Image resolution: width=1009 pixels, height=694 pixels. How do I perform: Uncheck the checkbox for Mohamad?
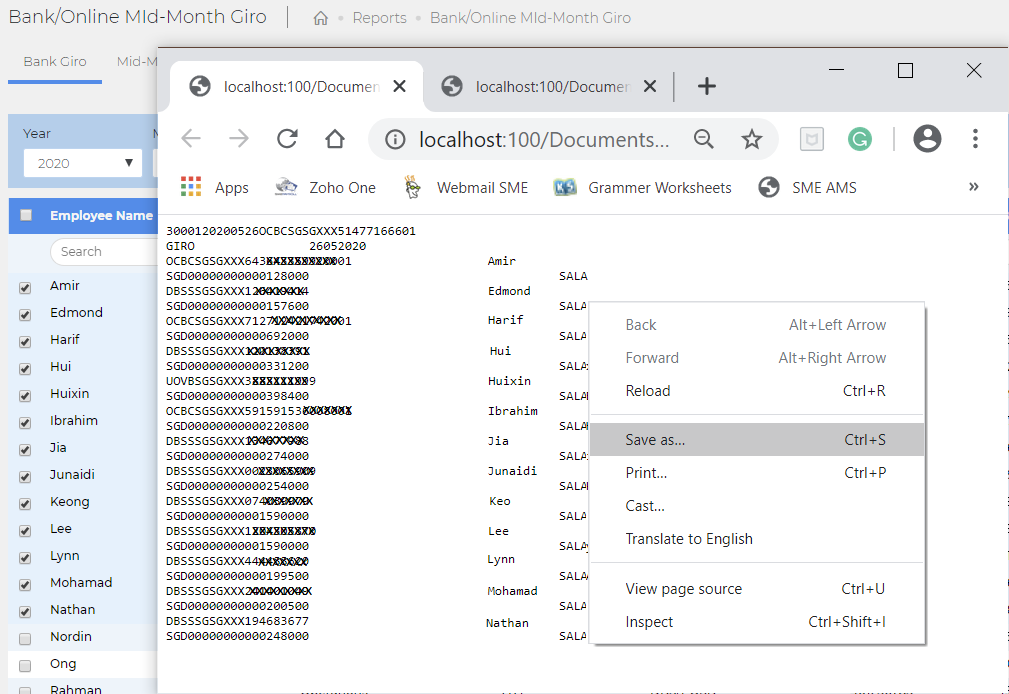click(25, 585)
